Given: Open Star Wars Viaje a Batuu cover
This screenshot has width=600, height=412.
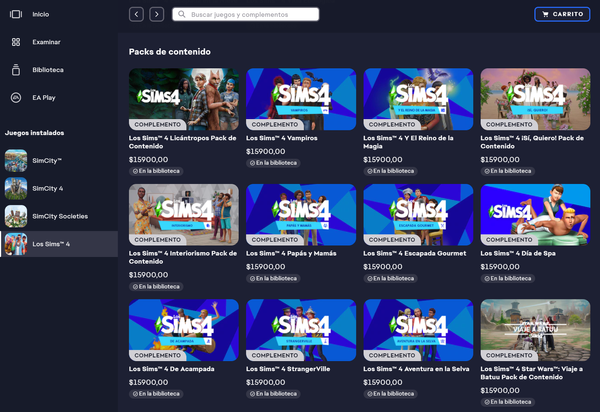Looking at the screenshot, I should pyautogui.click(x=535, y=330).
